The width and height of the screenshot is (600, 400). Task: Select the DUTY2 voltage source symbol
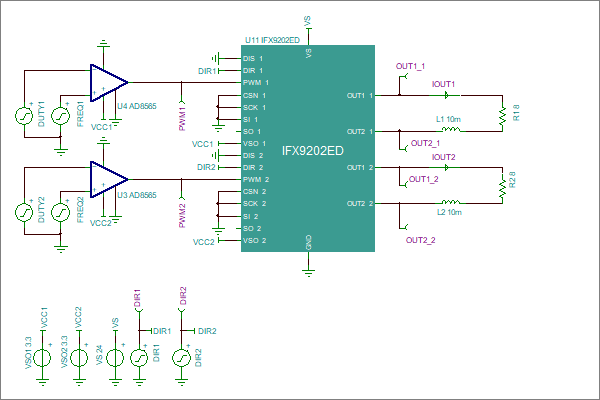tap(24, 212)
